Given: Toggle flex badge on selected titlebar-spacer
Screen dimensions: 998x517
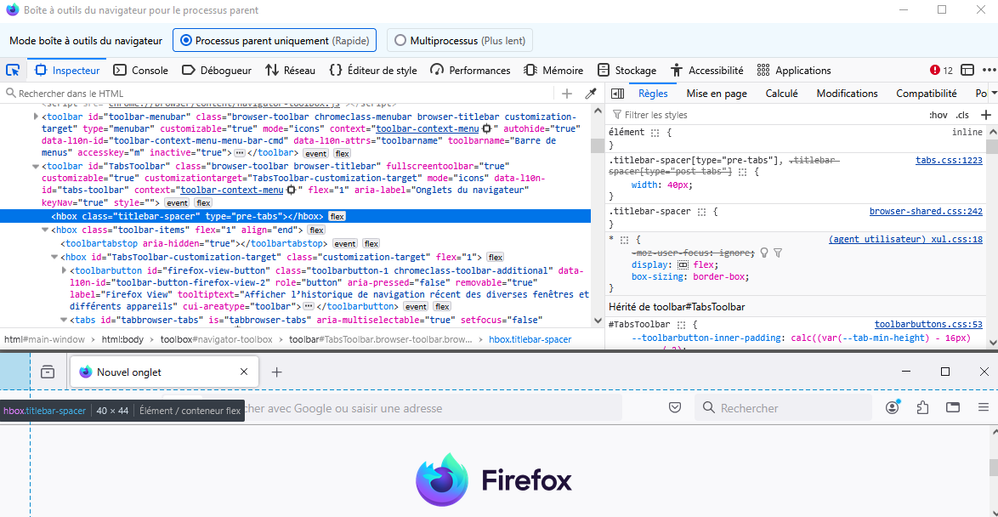Looking at the screenshot, I should (337, 216).
